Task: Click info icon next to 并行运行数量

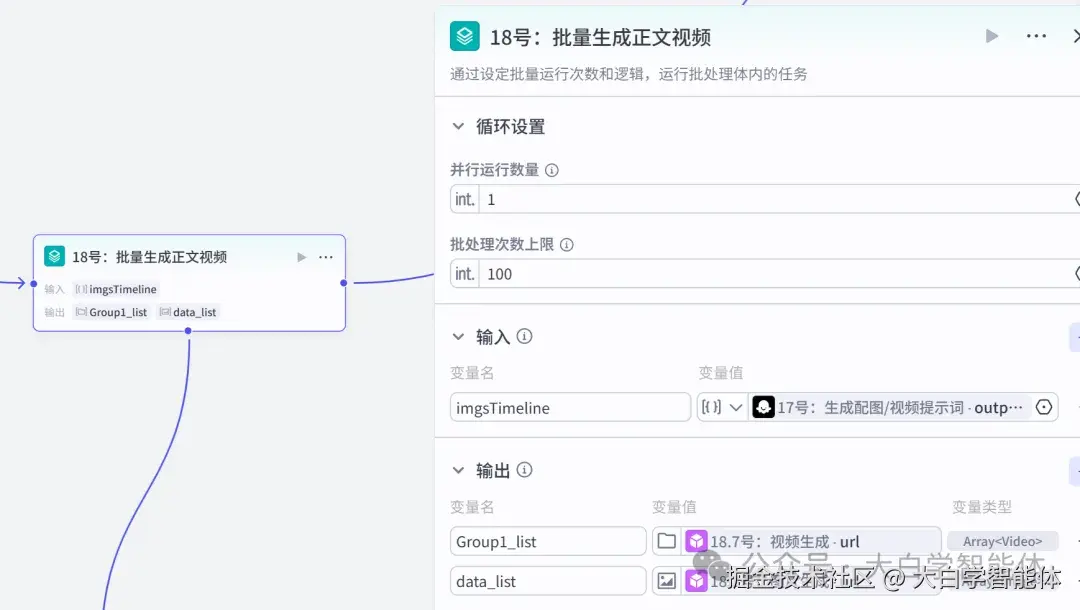Action: [x=551, y=170]
